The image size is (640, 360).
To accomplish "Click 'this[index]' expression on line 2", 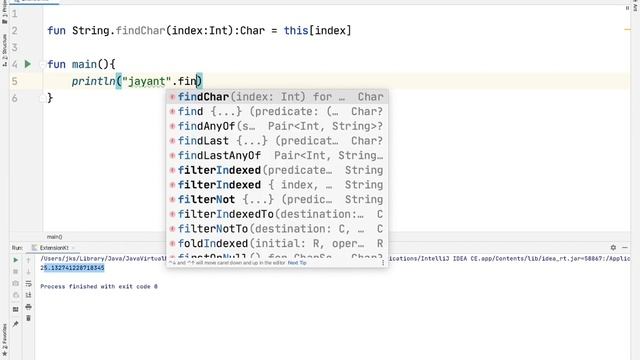I will click(318, 31).
